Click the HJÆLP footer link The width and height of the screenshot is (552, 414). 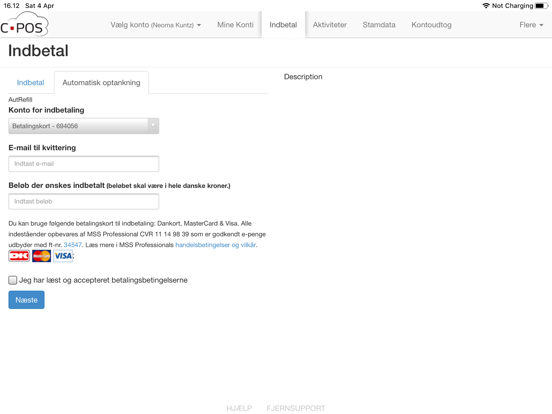(239, 408)
